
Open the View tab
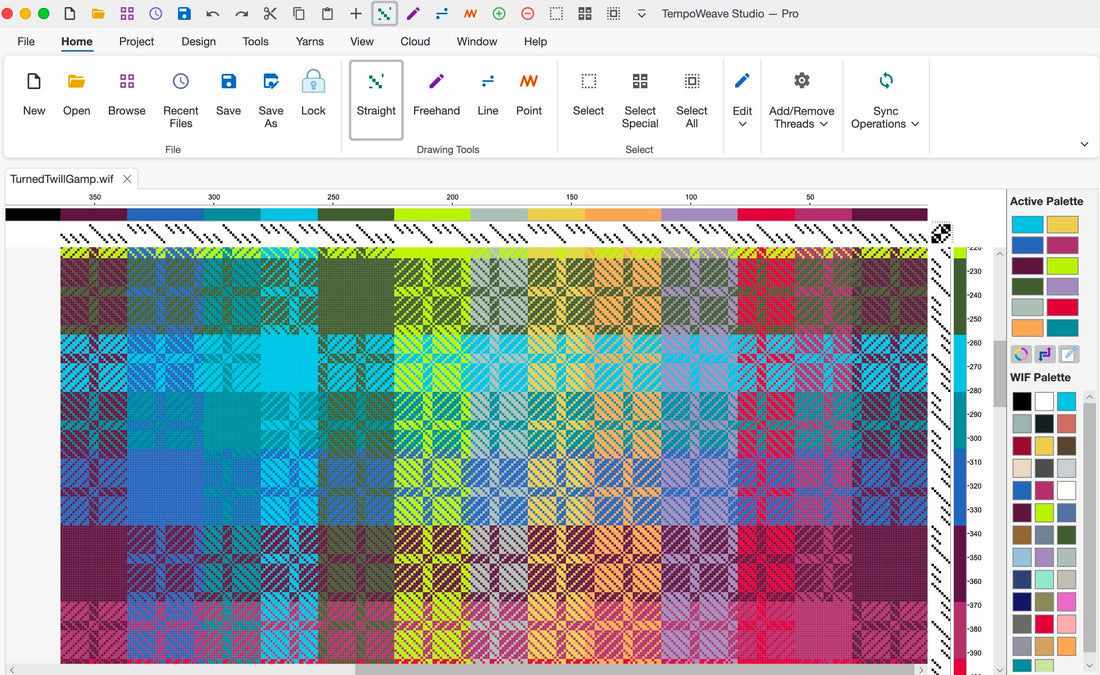point(362,41)
